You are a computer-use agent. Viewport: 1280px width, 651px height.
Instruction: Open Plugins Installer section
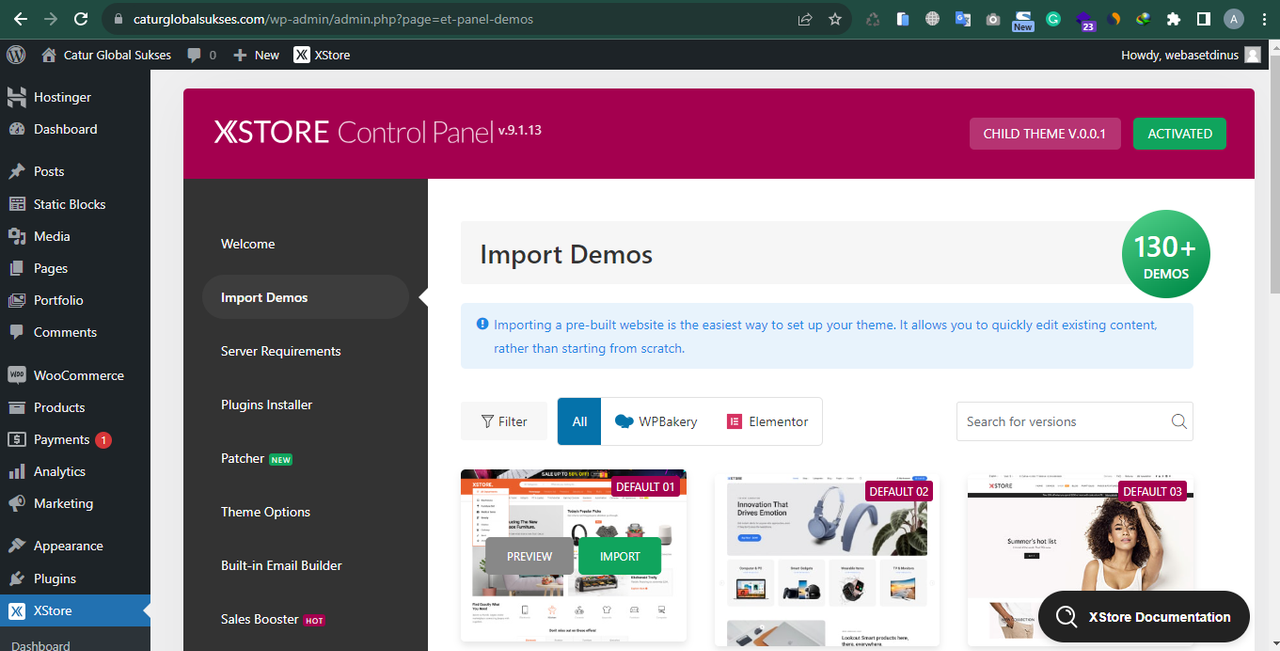click(x=267, y=405)
